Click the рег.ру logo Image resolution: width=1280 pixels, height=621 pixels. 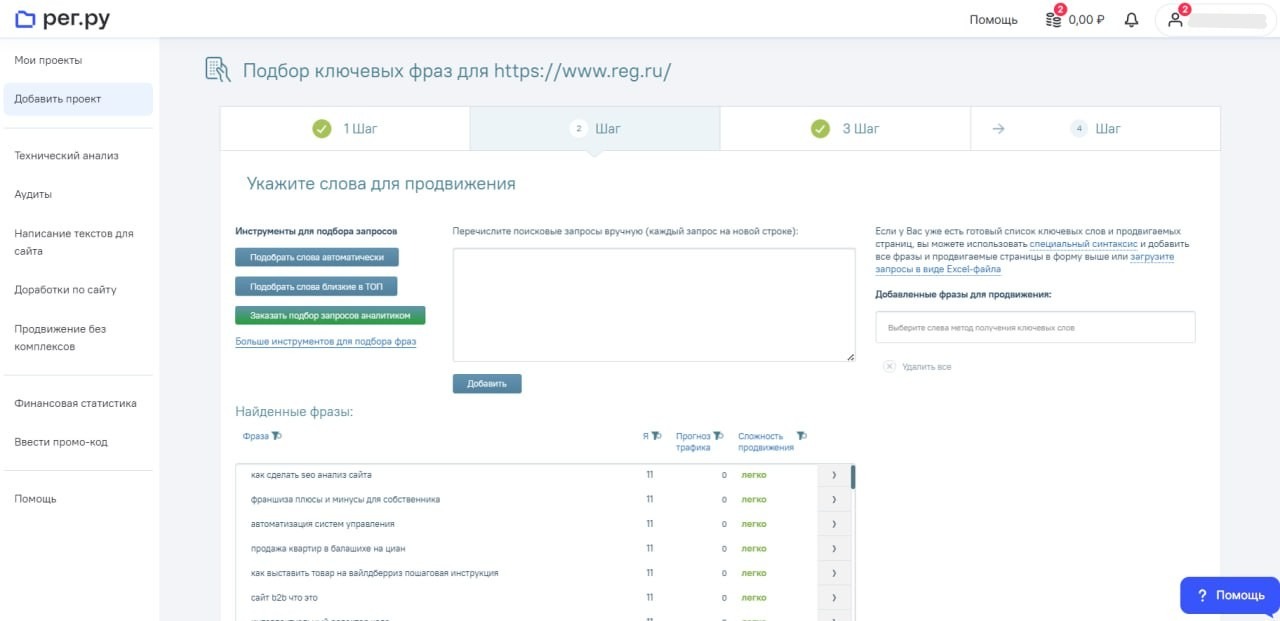[63, 19]
